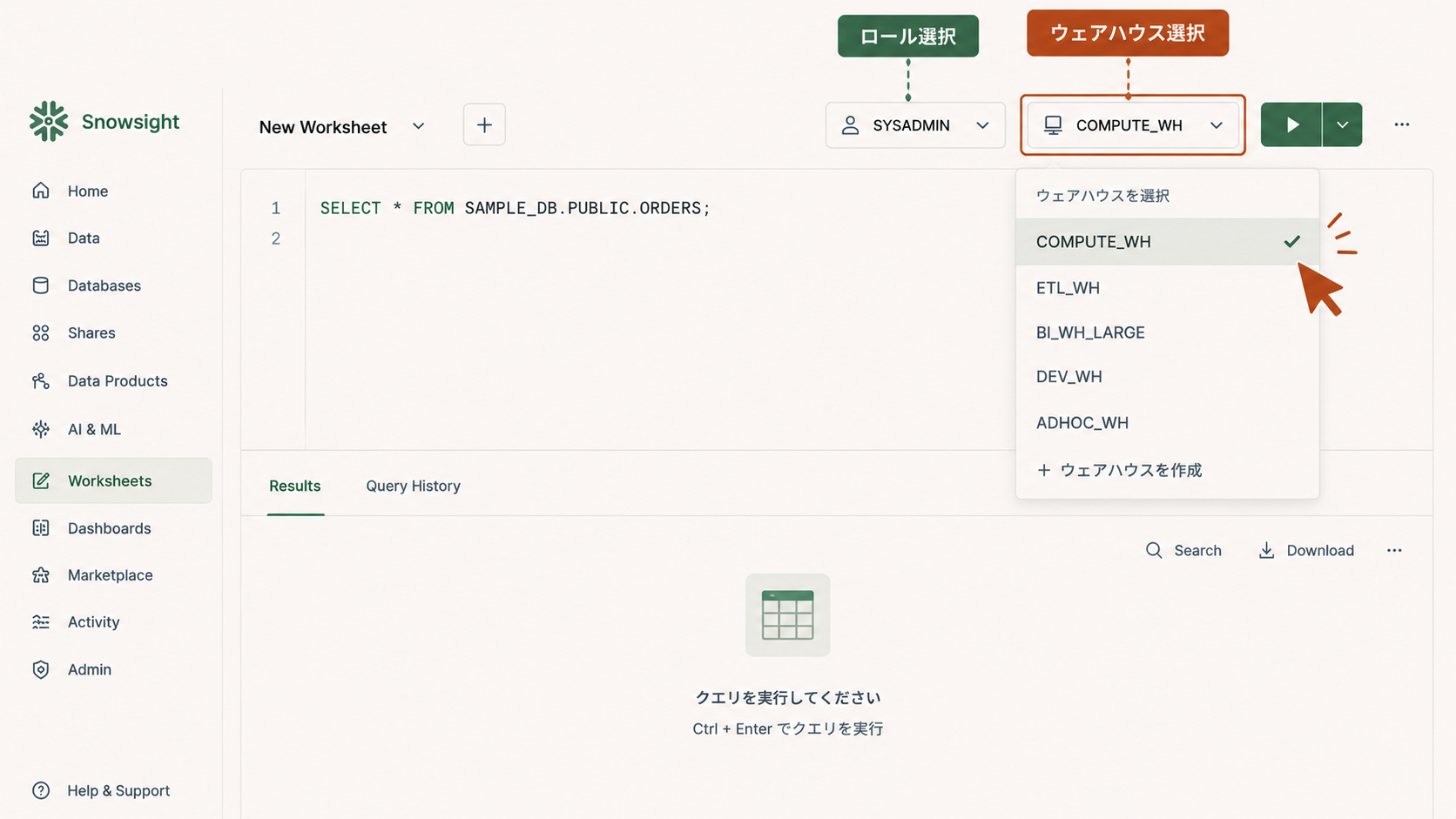Image resolution: width=1456 pixels, height=819 pixels.
Task: Switch to the Query History tab
Action: [413, 486]
